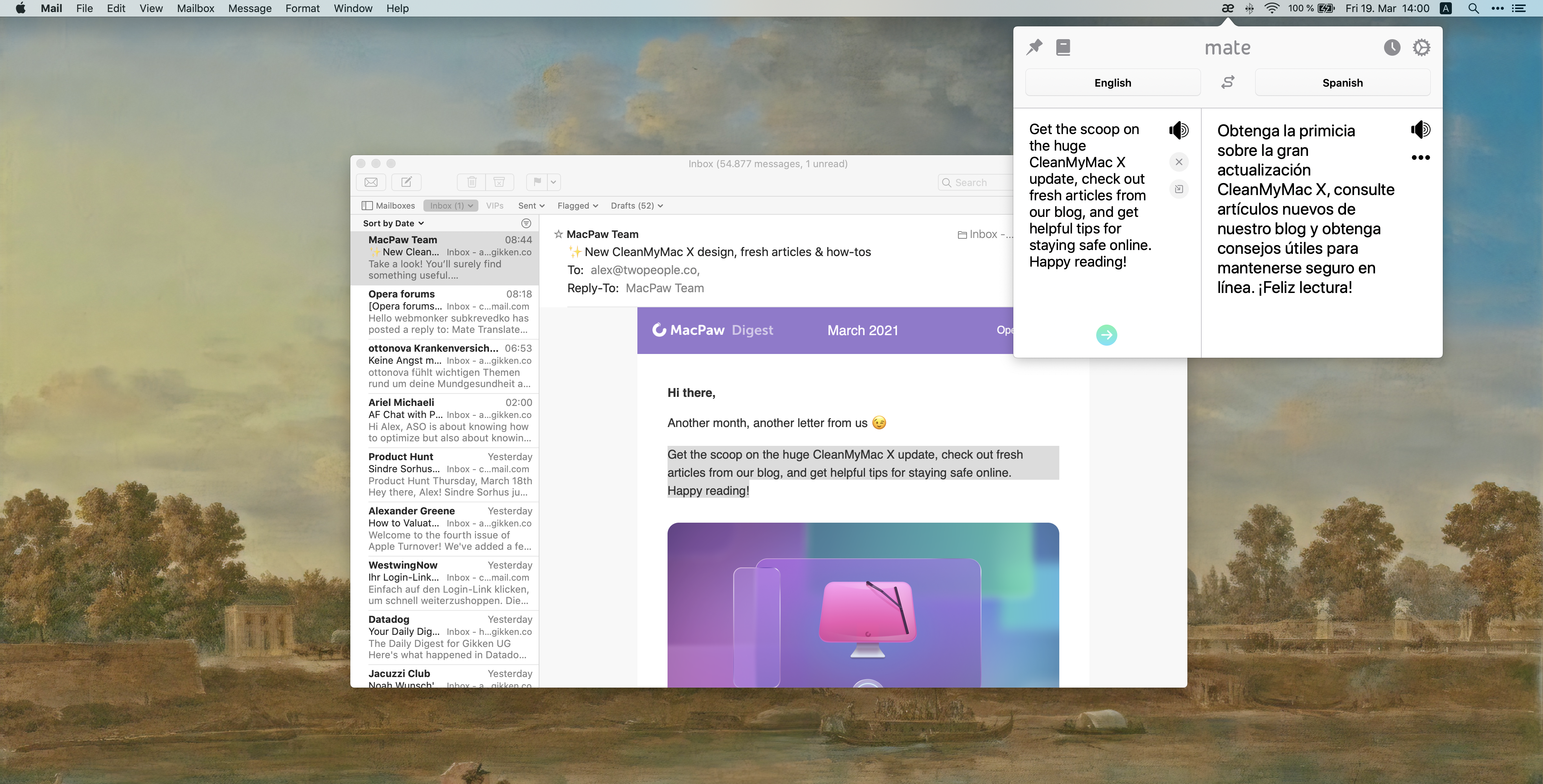Open the Help menu
1543x784 pixels.
point(397,8)
